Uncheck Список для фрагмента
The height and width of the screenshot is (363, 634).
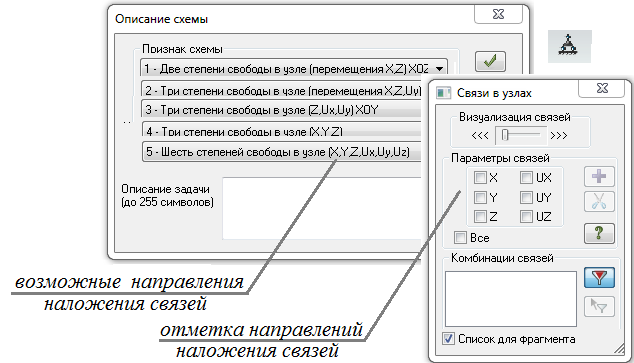pos(448,339)
